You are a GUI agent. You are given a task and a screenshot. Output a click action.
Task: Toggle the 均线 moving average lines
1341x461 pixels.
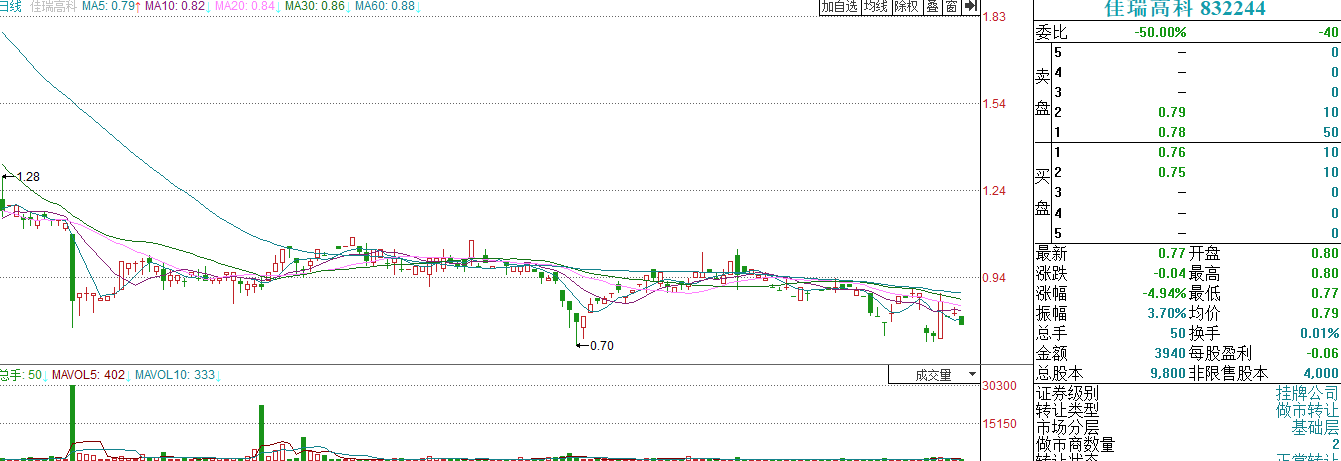click(x=876, y=7)
